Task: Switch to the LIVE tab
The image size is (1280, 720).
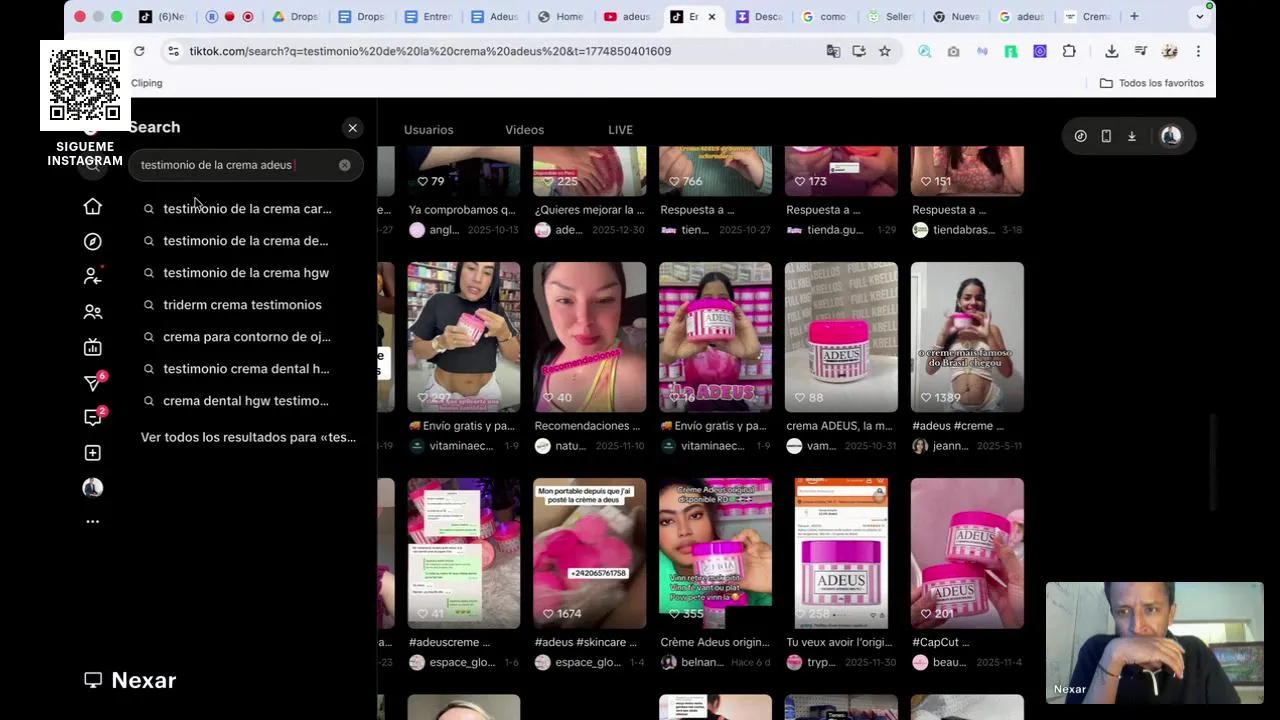Action: pyautogui.click(x=620, y=130)
